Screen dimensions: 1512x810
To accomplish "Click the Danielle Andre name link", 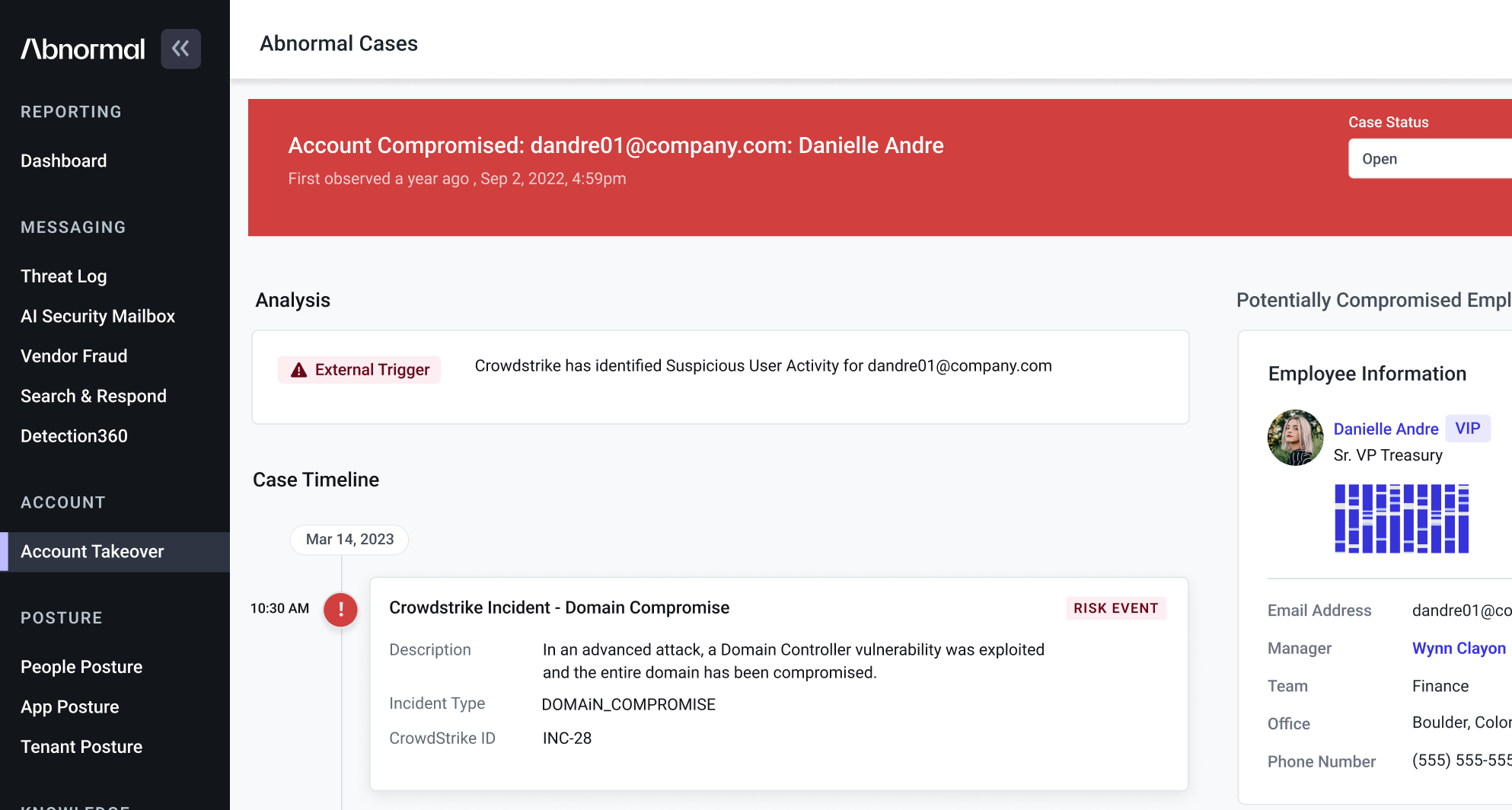I will point(1386,429).
